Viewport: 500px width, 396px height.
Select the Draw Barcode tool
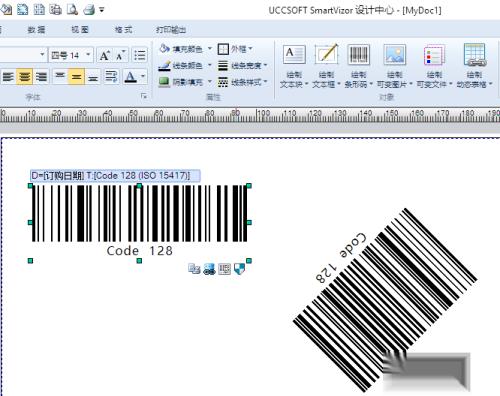tap(359, 66)
